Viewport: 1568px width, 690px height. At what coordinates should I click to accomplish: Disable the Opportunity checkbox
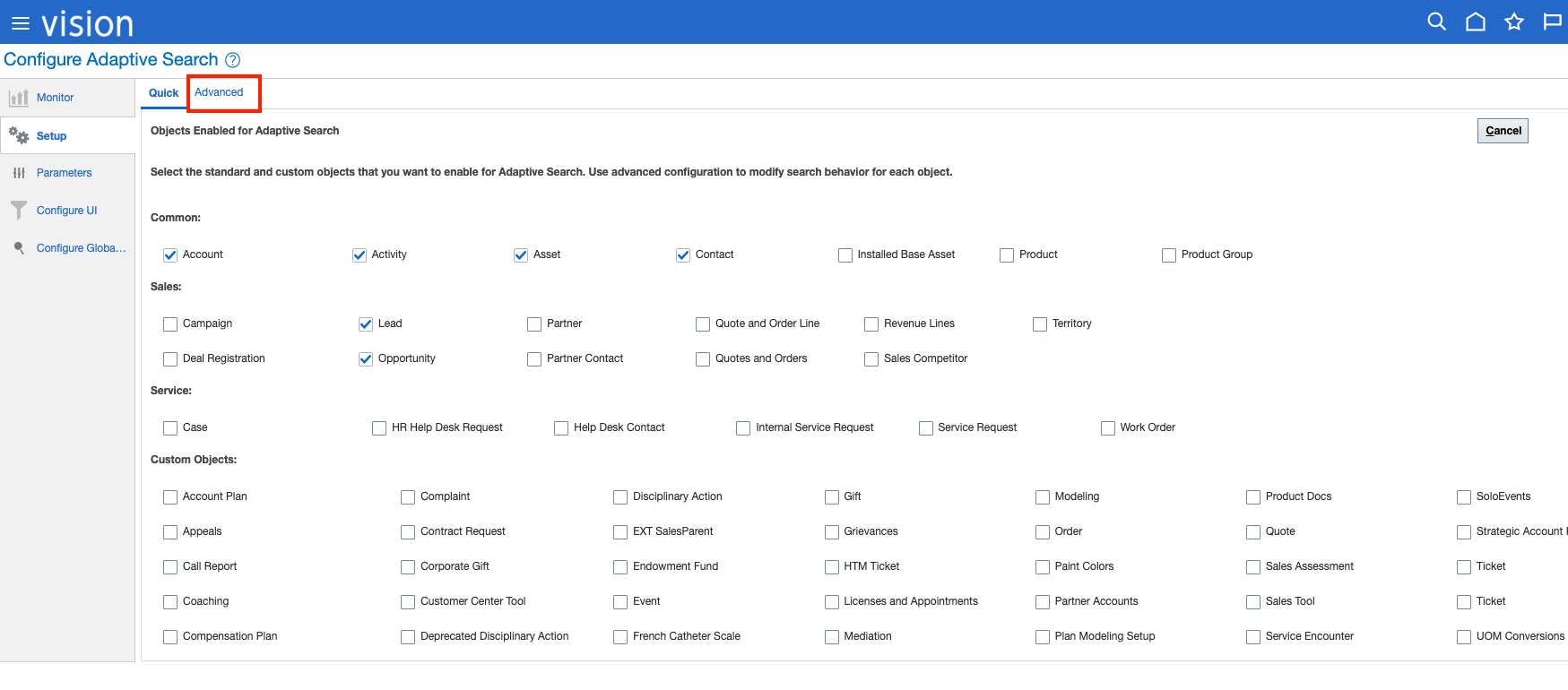click(x=366, y=359)
